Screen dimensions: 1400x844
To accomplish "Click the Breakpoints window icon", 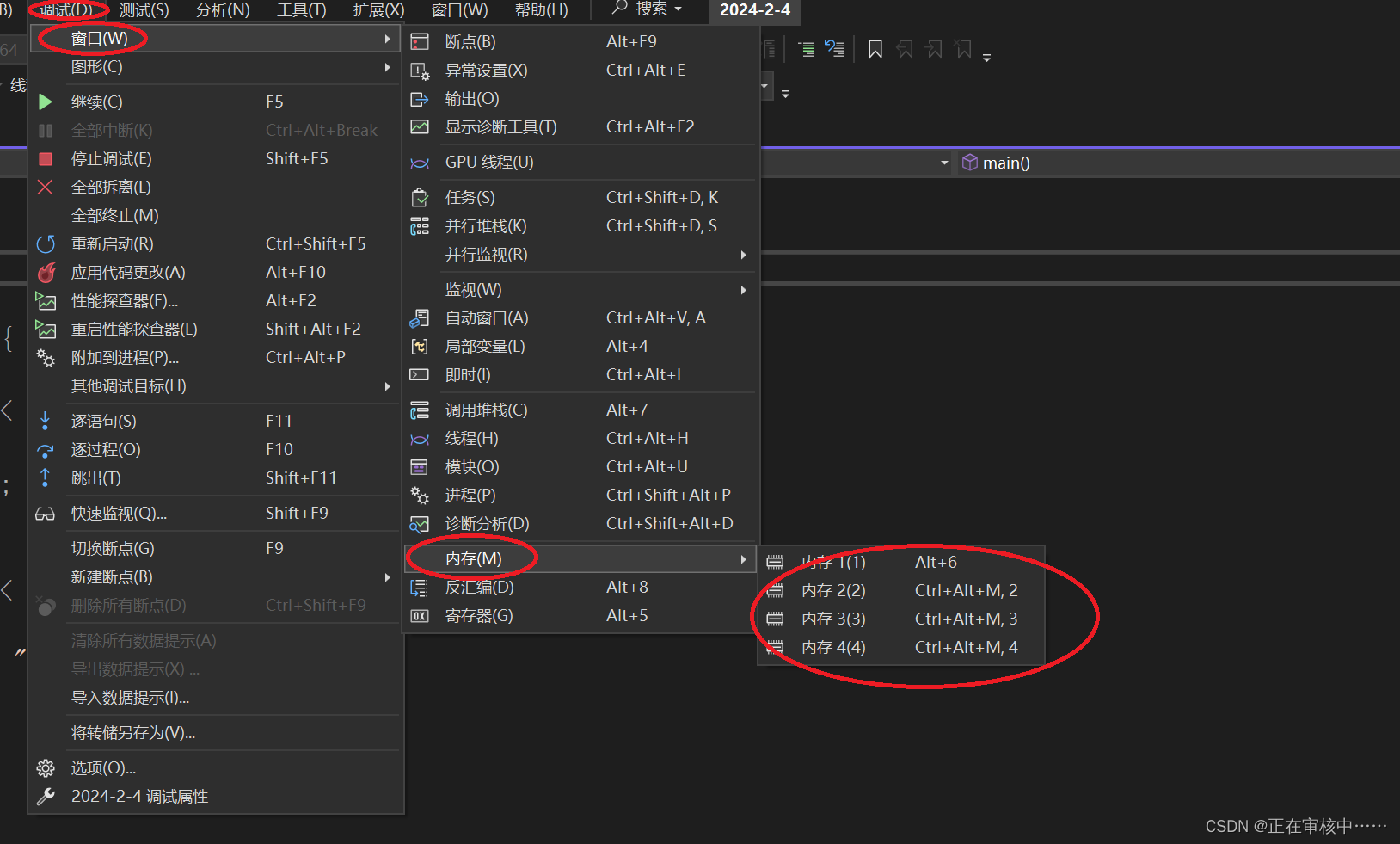I will tap(420, 42).
